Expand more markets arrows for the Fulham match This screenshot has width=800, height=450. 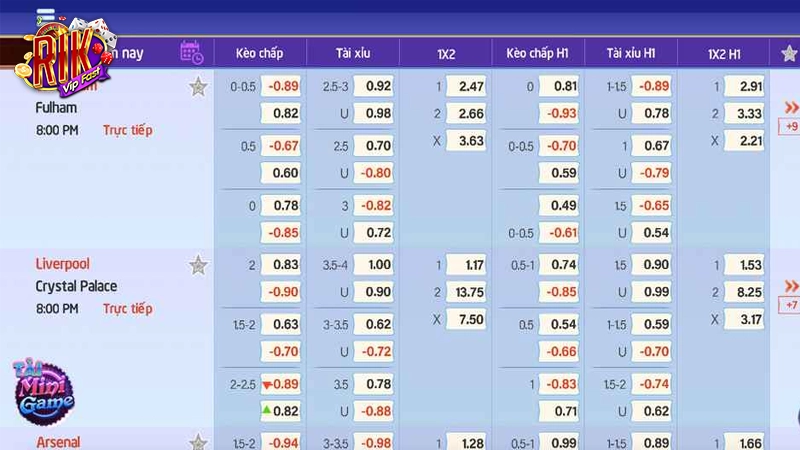tap(791, 107)
